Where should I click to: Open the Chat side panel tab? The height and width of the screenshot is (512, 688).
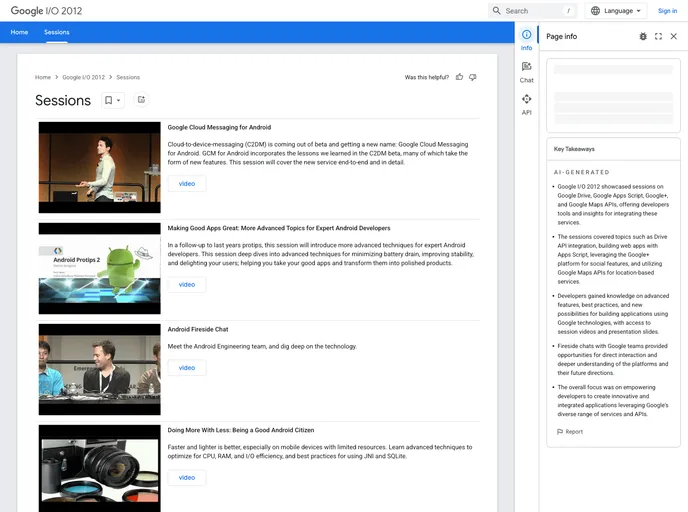[527, 72]
